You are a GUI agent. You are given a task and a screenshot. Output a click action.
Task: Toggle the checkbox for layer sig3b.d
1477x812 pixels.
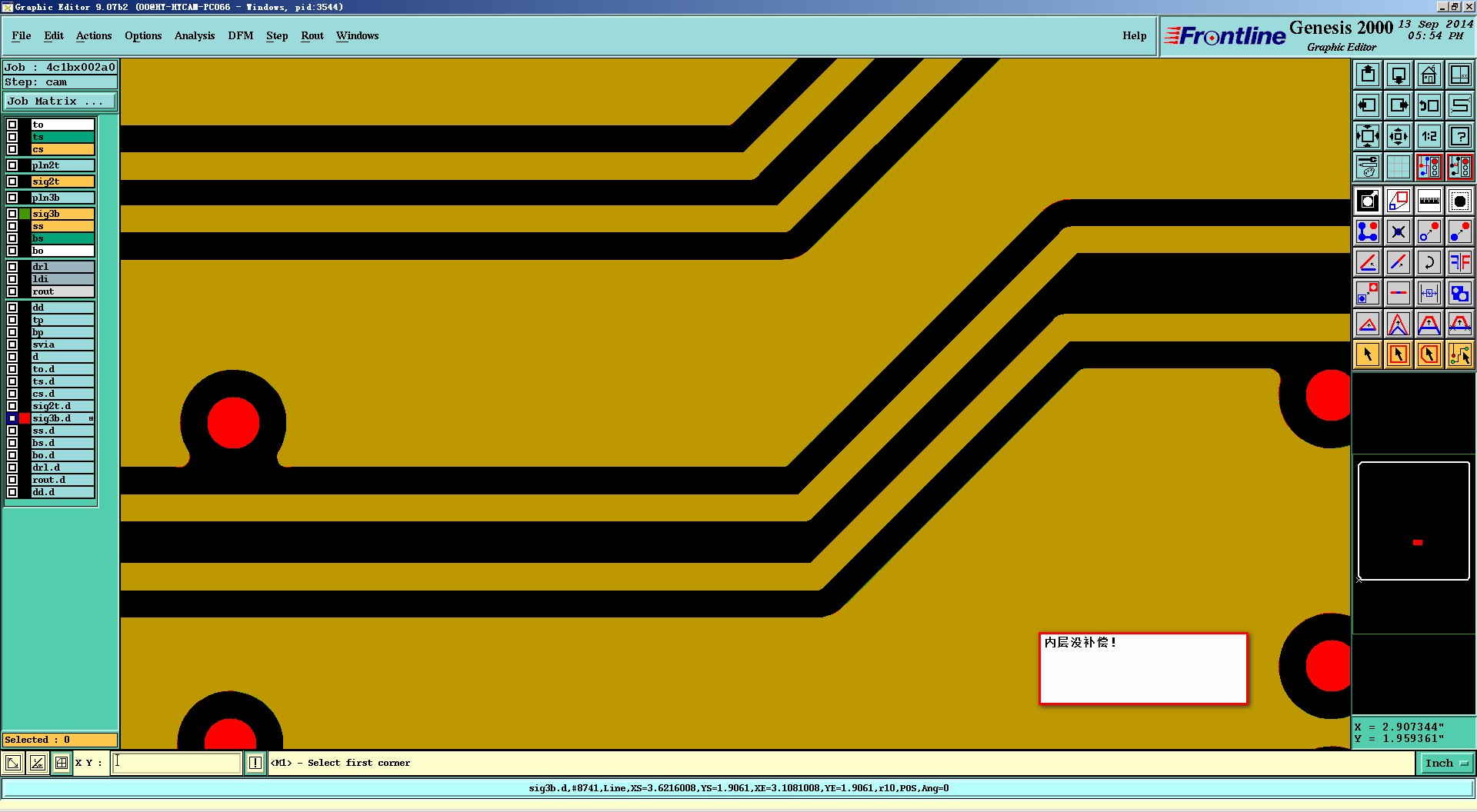[x=12, y=418]
